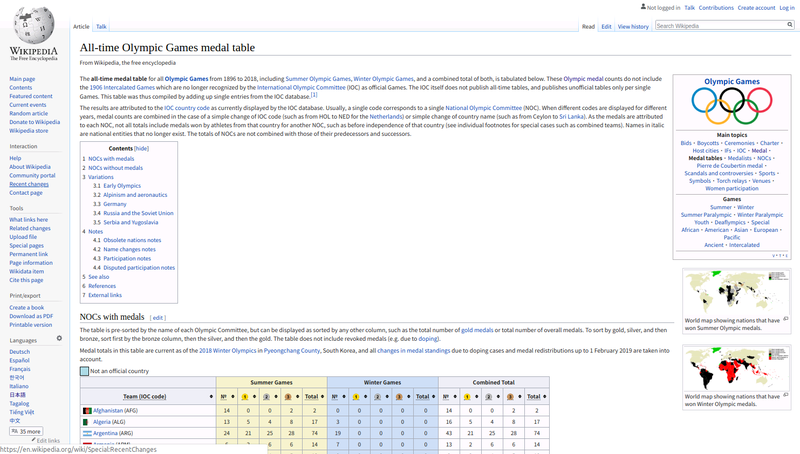
Task: Click the user icon beside Not logged in
Action: (x=643, y=7)
